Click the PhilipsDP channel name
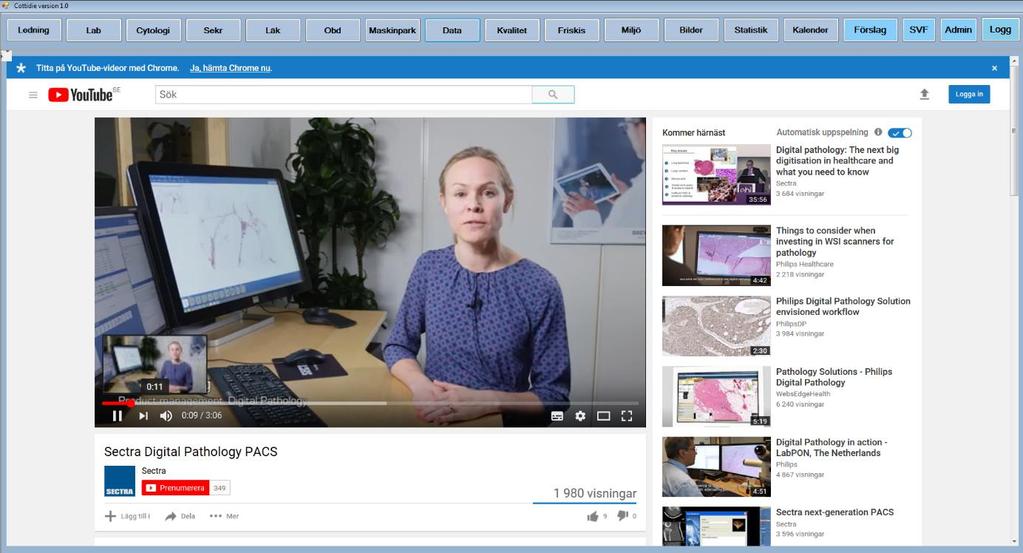 (x=791, y=323)
